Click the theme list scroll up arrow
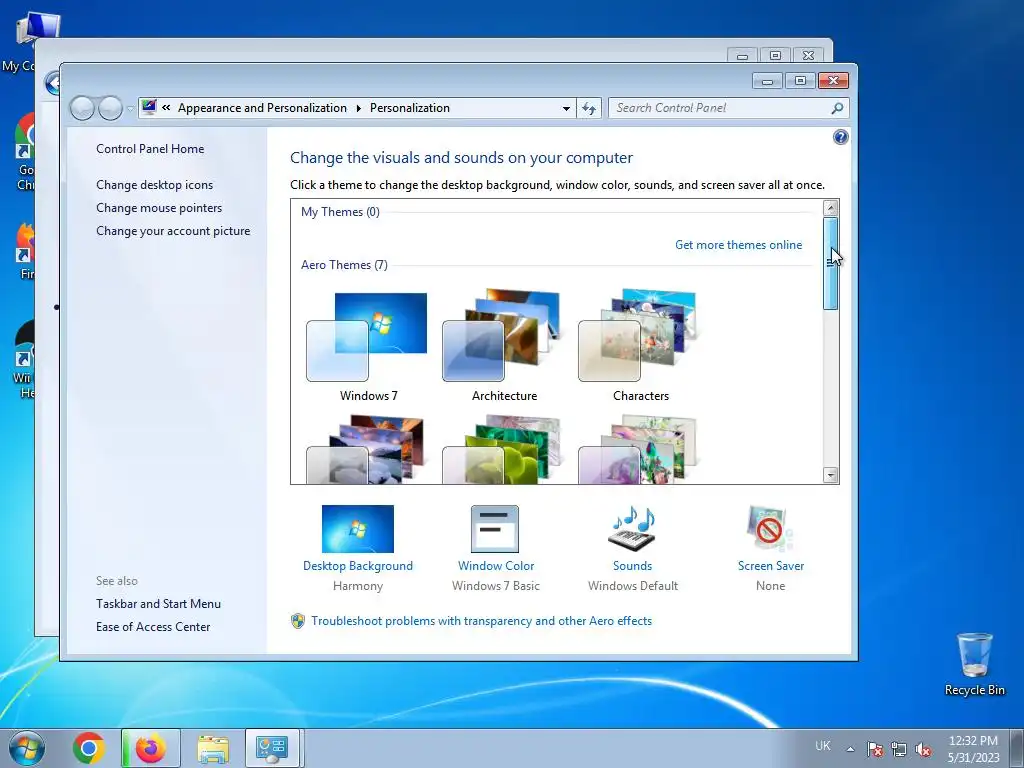The image size is (1024, 768). pyautogui.click(x=831, y=208)
